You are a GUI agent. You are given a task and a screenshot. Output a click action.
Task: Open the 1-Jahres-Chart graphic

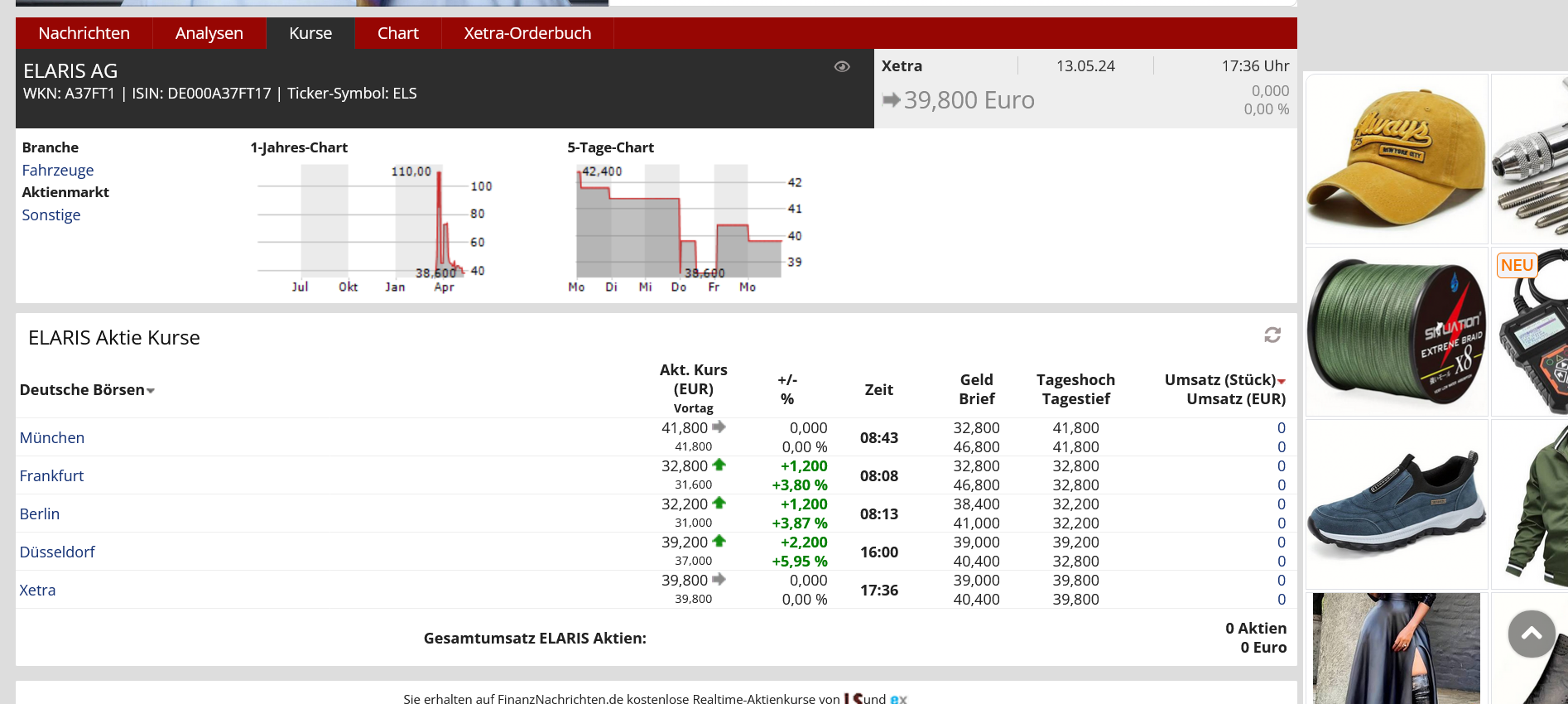[x=373, y=225]
